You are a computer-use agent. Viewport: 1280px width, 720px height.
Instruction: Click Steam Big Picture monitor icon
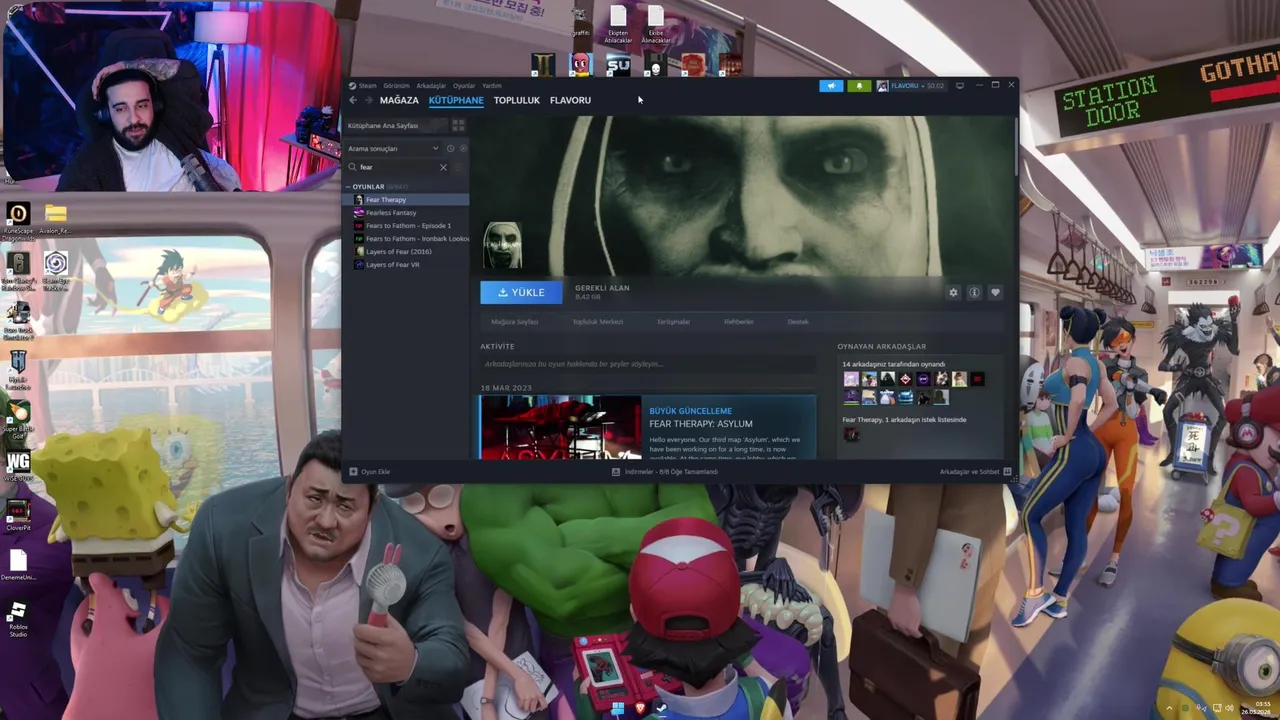960,86
